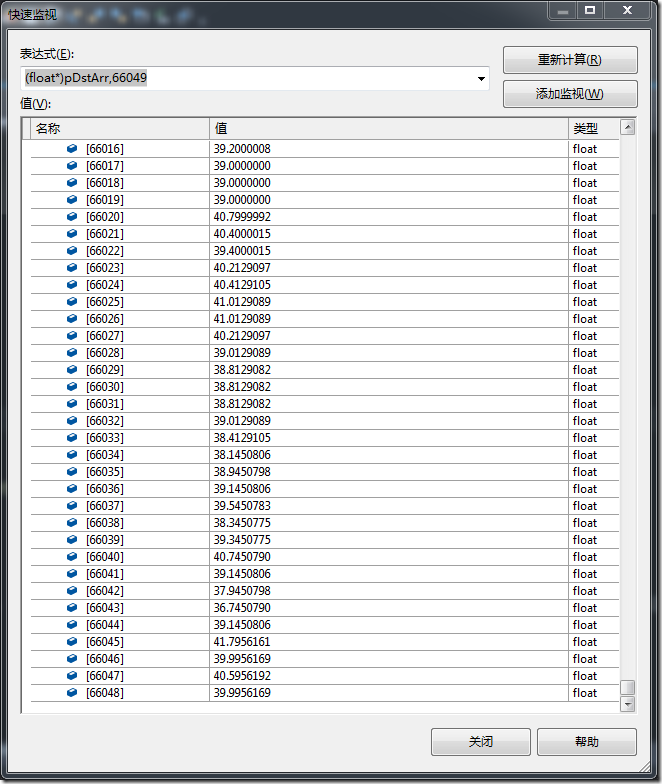
Task: Select row name [66031]
Action: point(104,404)
